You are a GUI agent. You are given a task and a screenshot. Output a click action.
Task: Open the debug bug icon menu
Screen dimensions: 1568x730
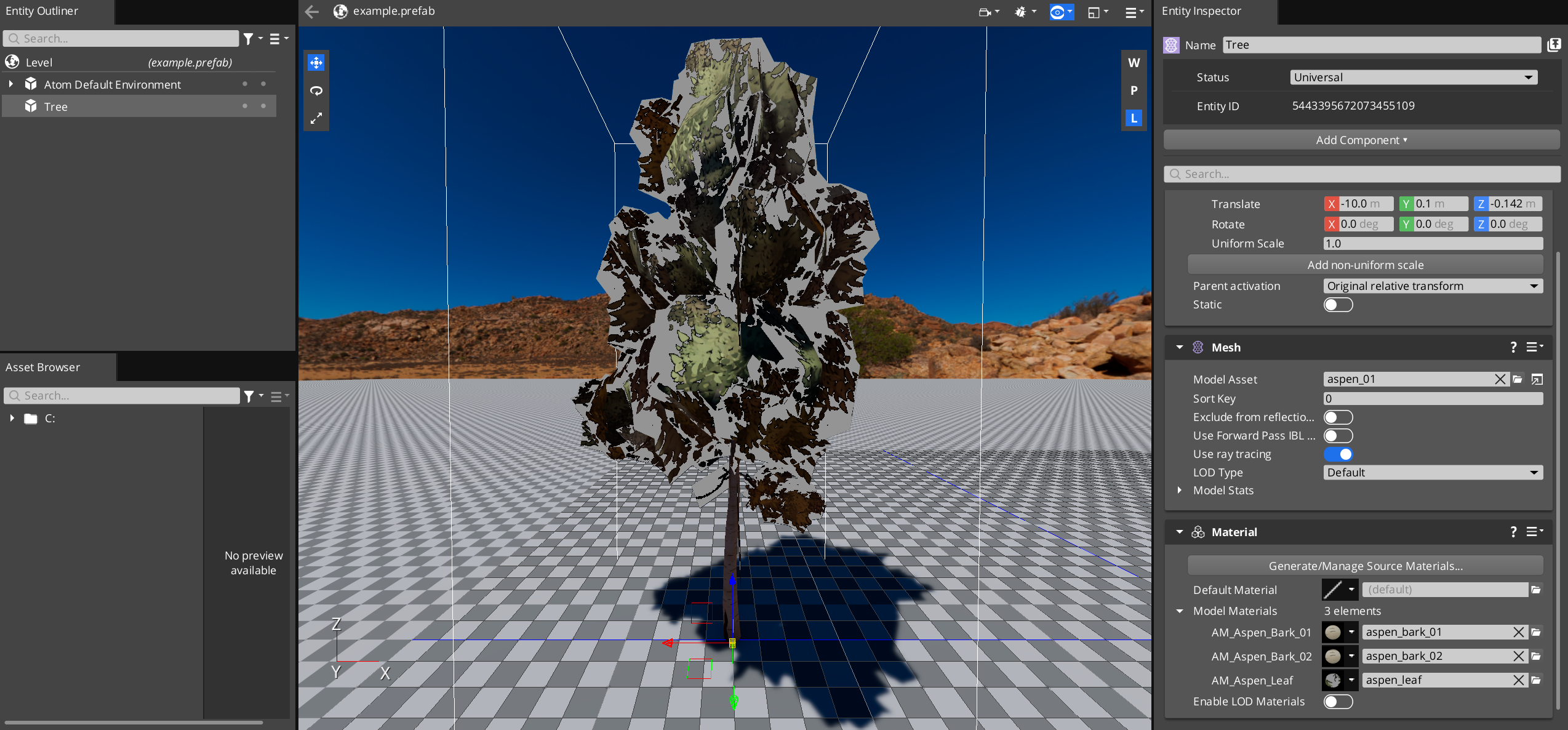click(x=1025, y=12)
